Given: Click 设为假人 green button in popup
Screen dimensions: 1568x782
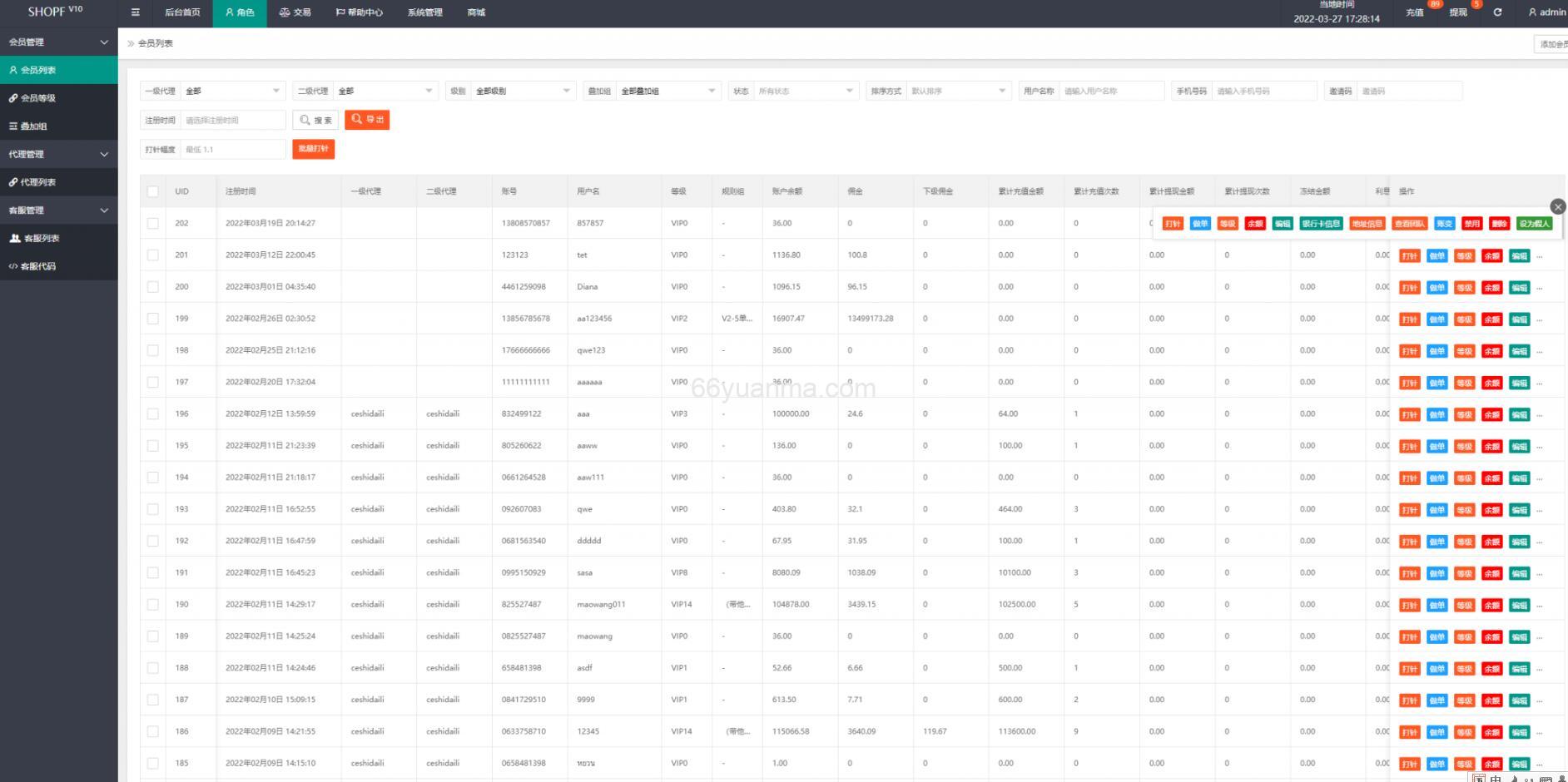Looking at the screenshot, I should [1534, 224].
